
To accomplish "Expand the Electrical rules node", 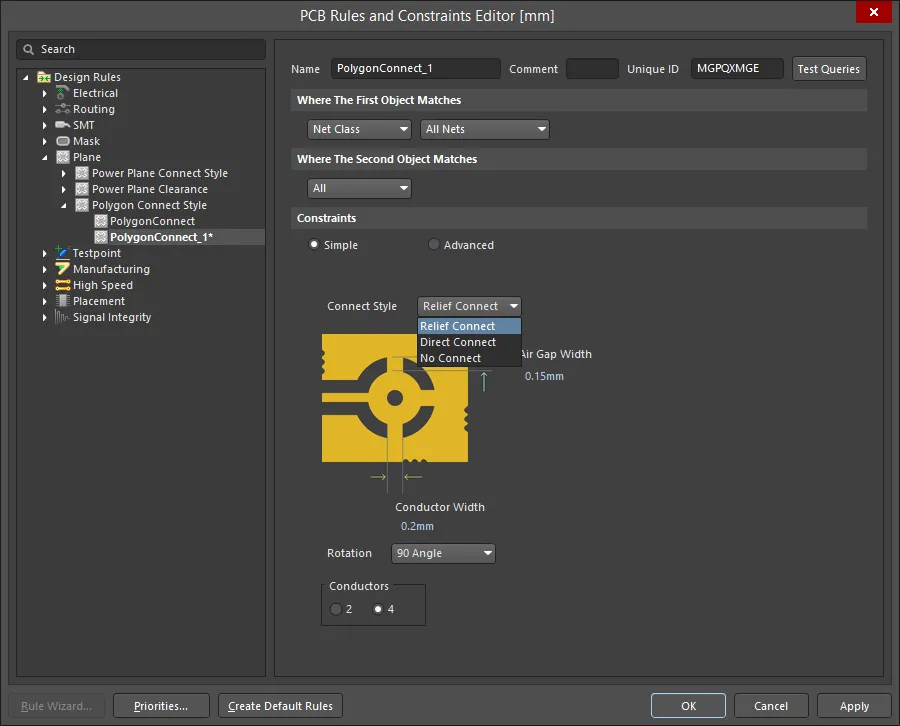I will click(x=45, y=93).
